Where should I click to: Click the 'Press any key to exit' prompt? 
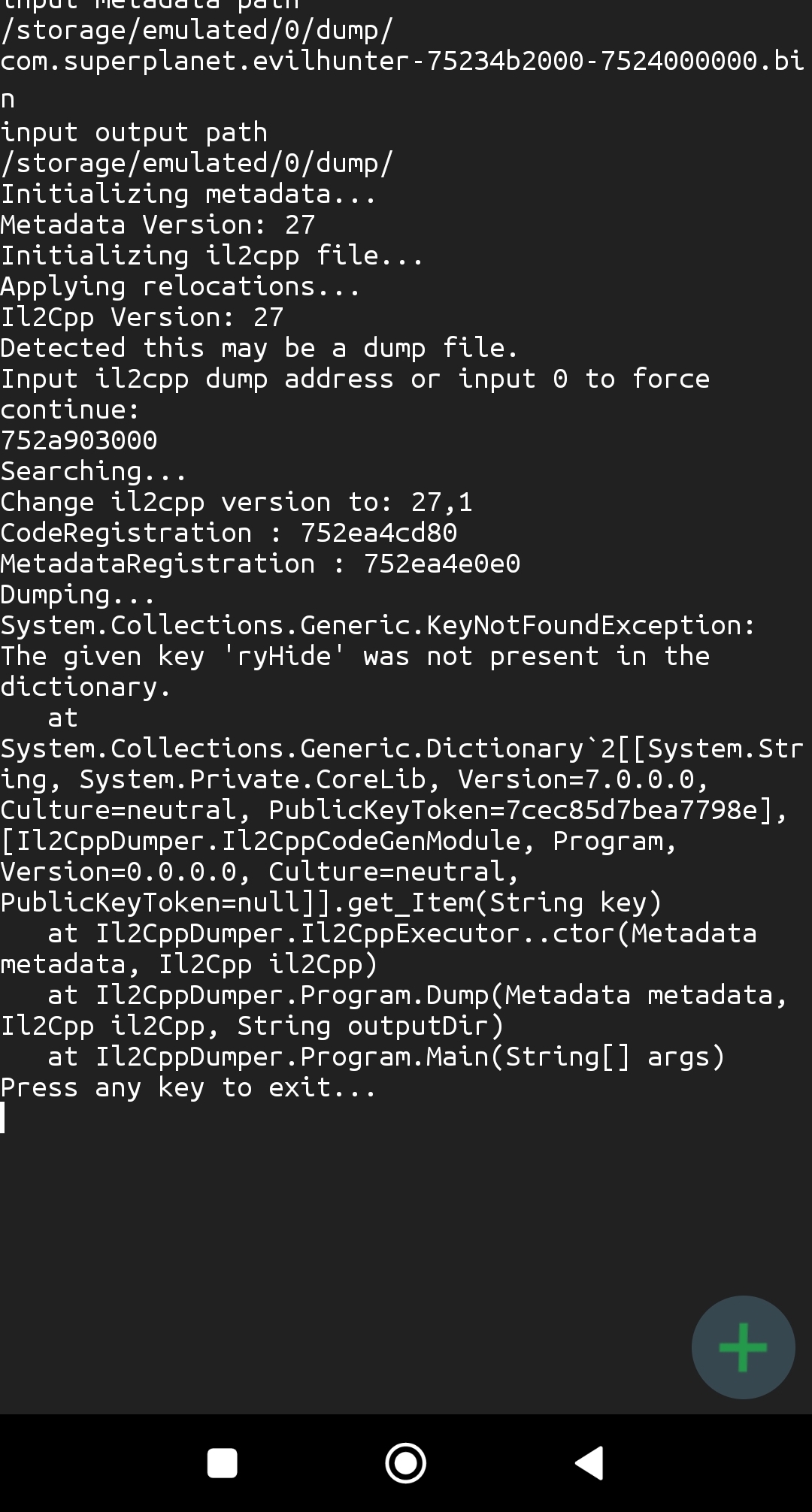click(188, 1087)
